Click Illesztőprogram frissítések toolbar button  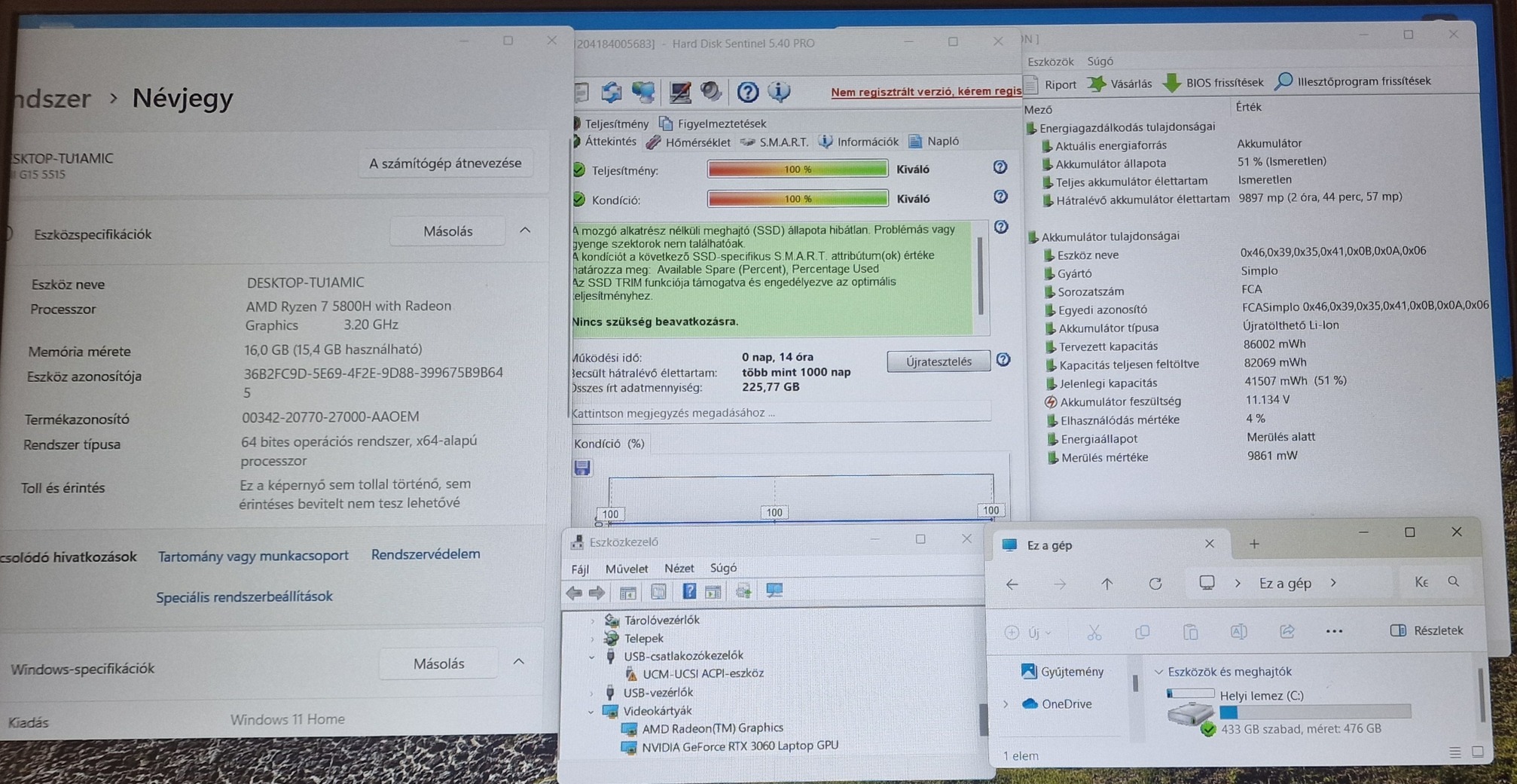click(x=1353, y=81)
